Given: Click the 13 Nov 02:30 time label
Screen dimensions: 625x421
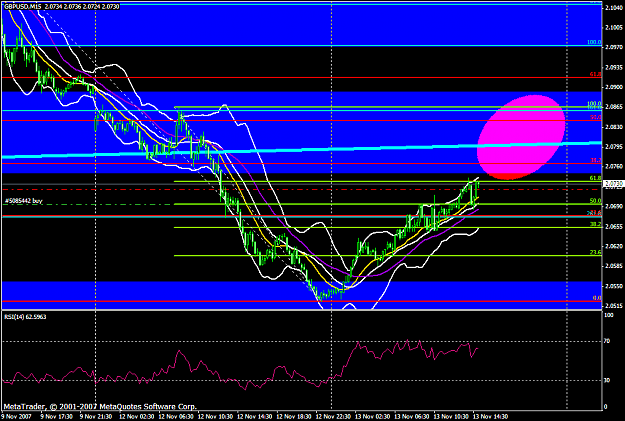Looking at the screenshot, I should click(x=373, y=417).
